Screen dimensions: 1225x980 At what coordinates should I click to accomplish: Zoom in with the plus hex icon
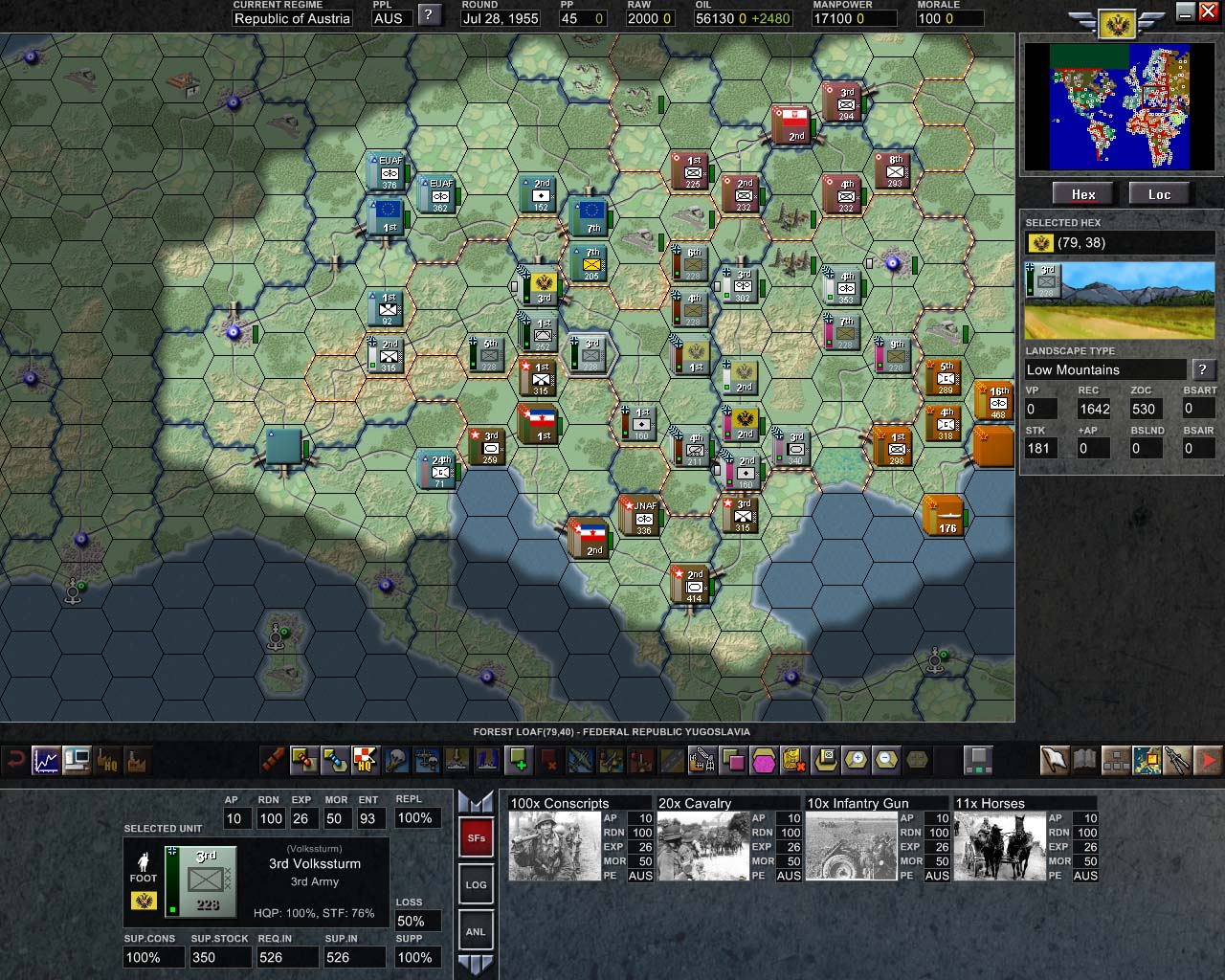point(855,761)
